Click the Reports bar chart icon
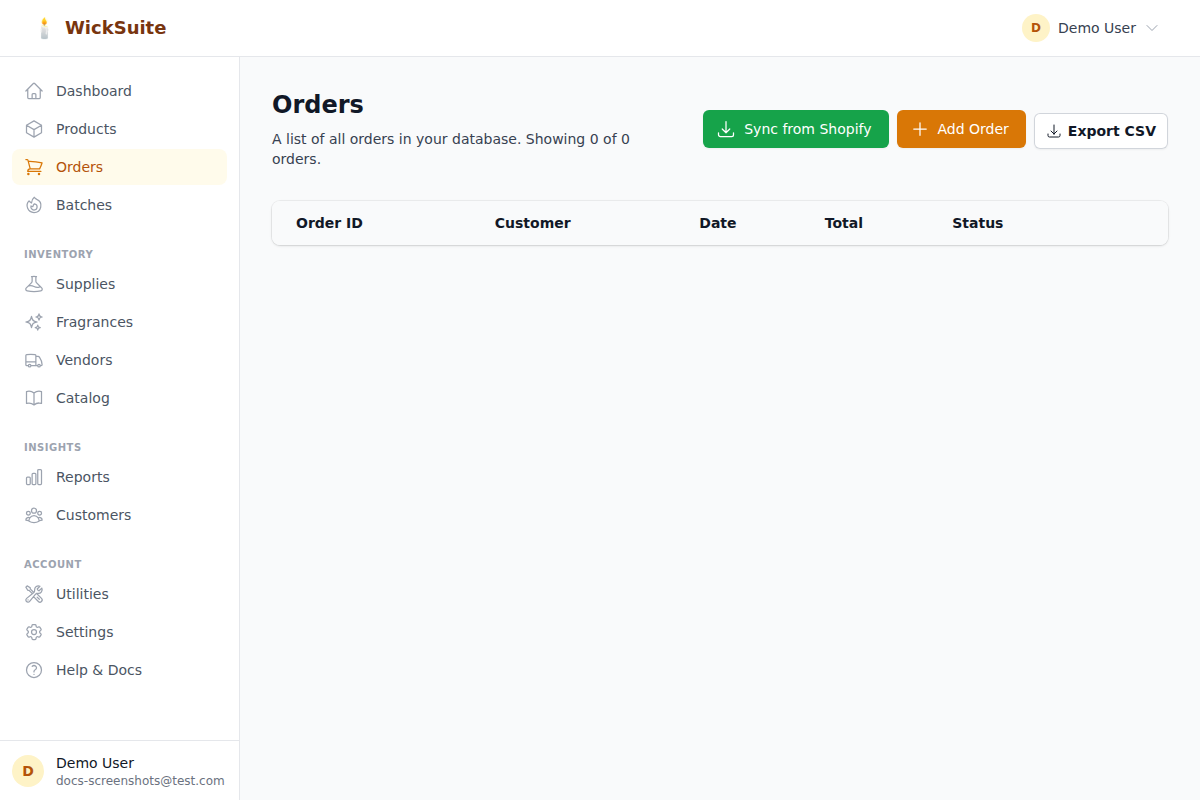Image resolution: width=1200 pixels, height=800 pixels. pos(34,477)
